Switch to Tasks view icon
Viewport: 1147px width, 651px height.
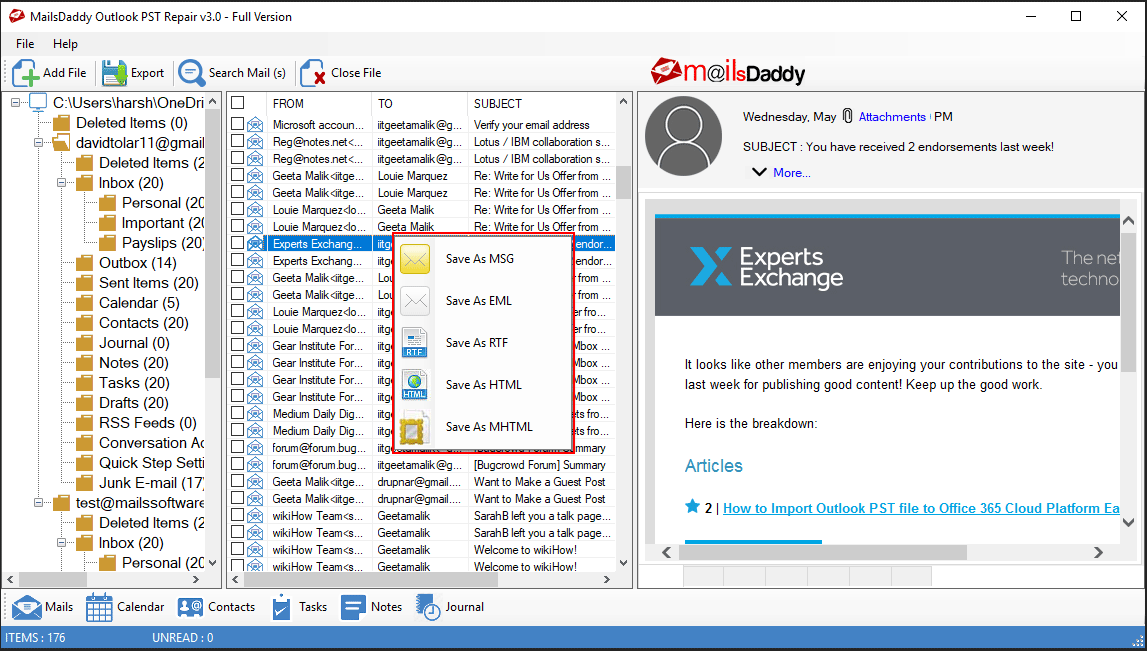coord(282,607)
